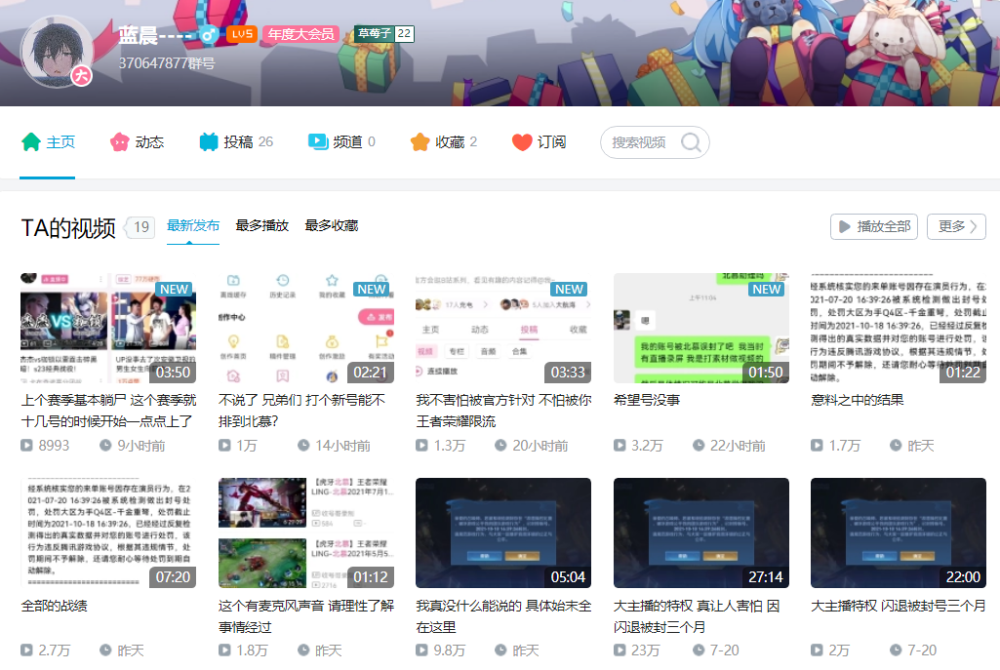Open video title 全部的战绩
Screen dimensions: 1000x670
coord(54,606)
